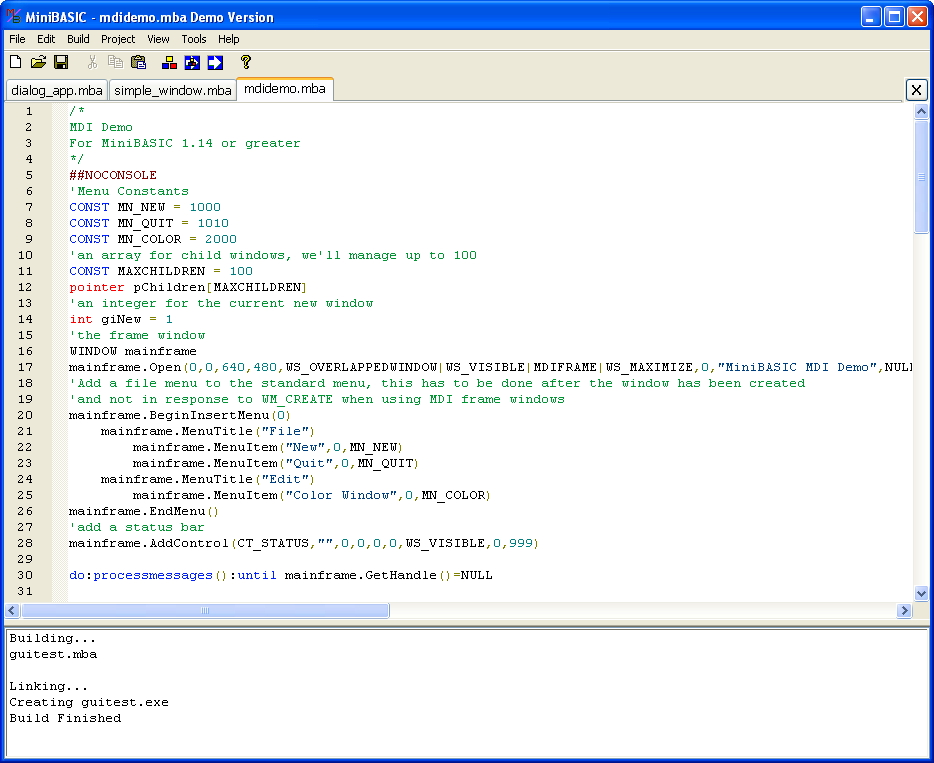Select the mdidemo.mba tab
The image size is (934, 763).
point(285,89)
